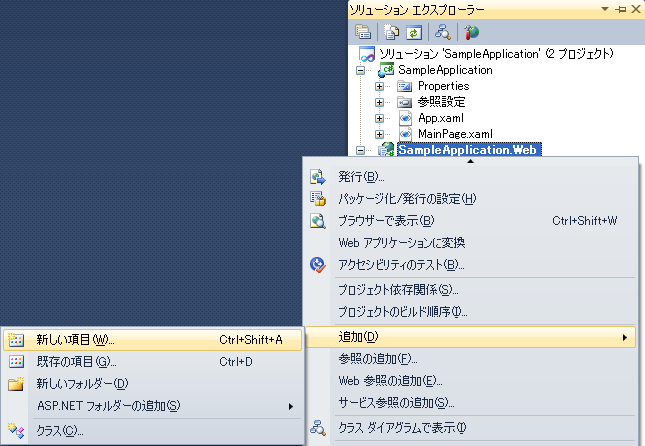Click the 新しい項目 icon in submenu
The image size is (645, 446).
coord(16,340)
